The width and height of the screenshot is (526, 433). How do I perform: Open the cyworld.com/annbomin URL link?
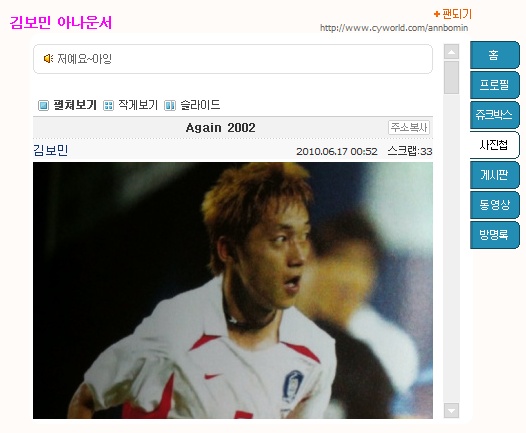[394, 28]
